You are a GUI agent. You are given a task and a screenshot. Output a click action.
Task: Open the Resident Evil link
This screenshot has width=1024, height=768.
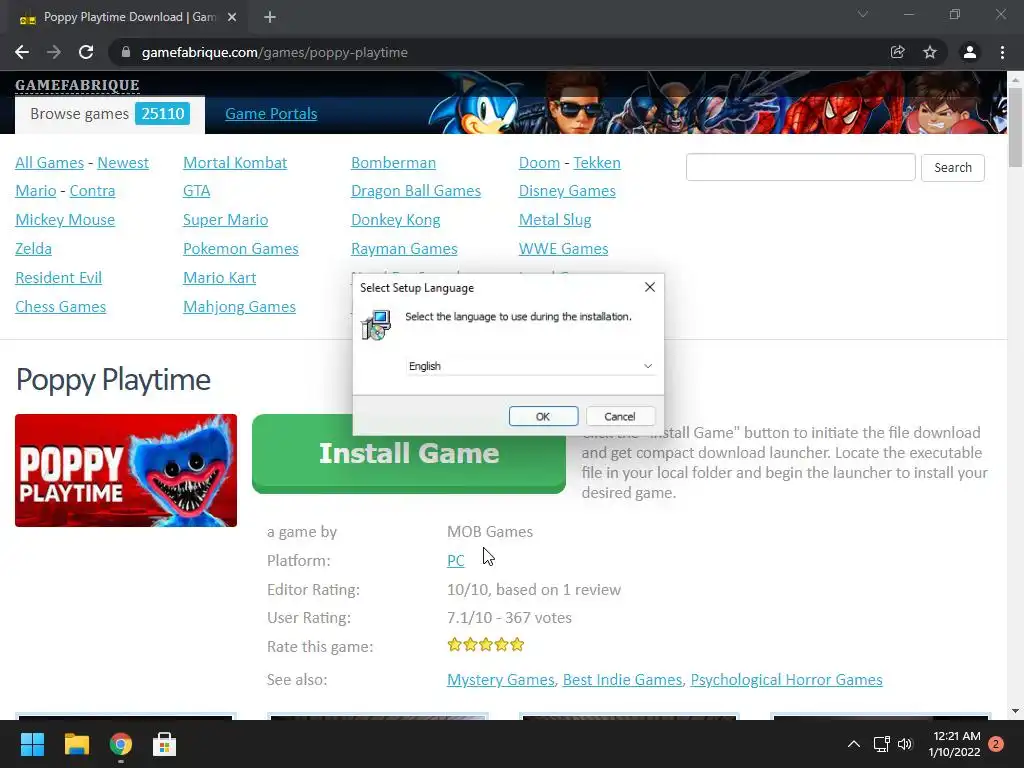point(58,278)
